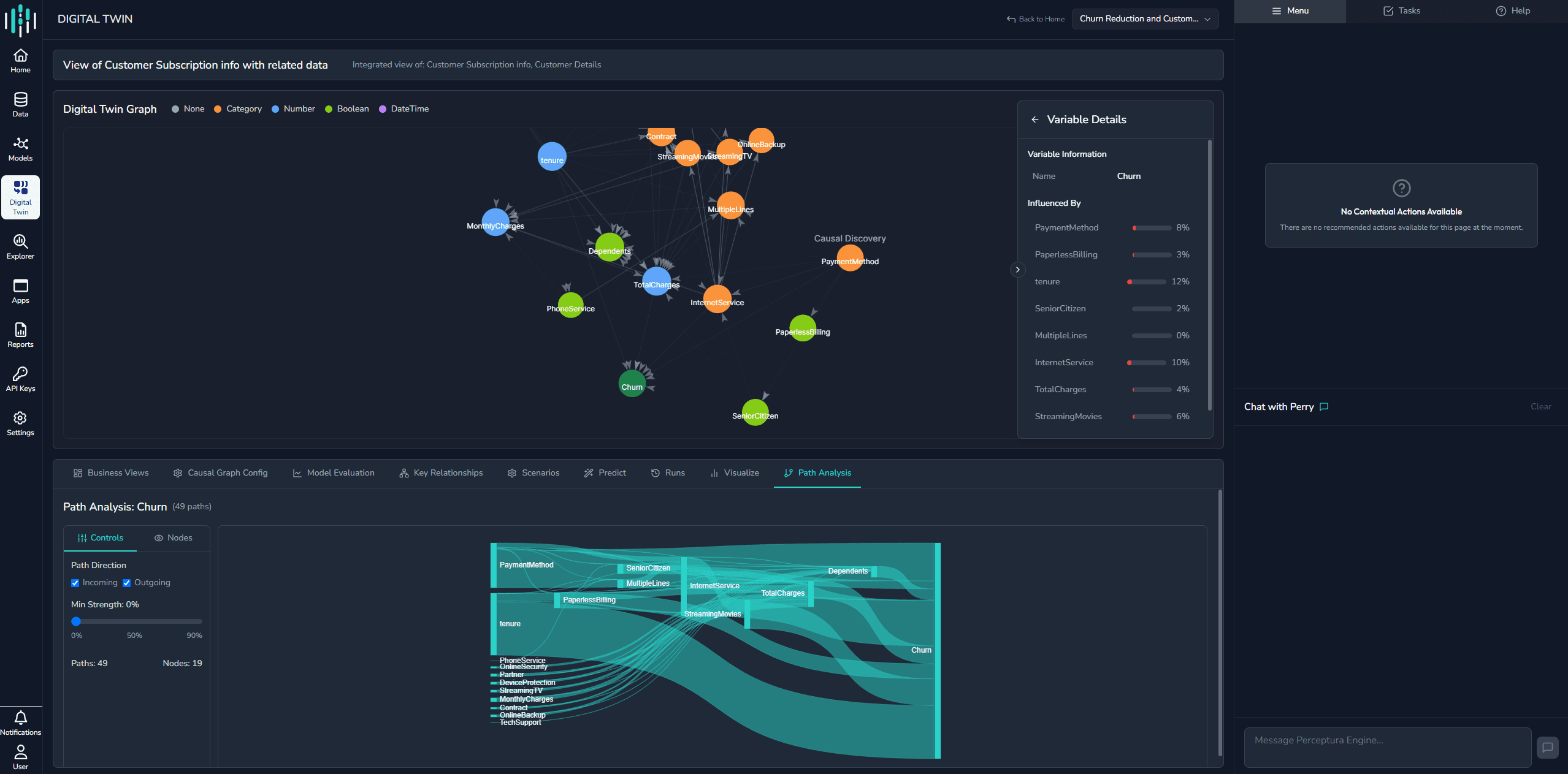Select the PaymentMethod graph node

click(850, 258)
